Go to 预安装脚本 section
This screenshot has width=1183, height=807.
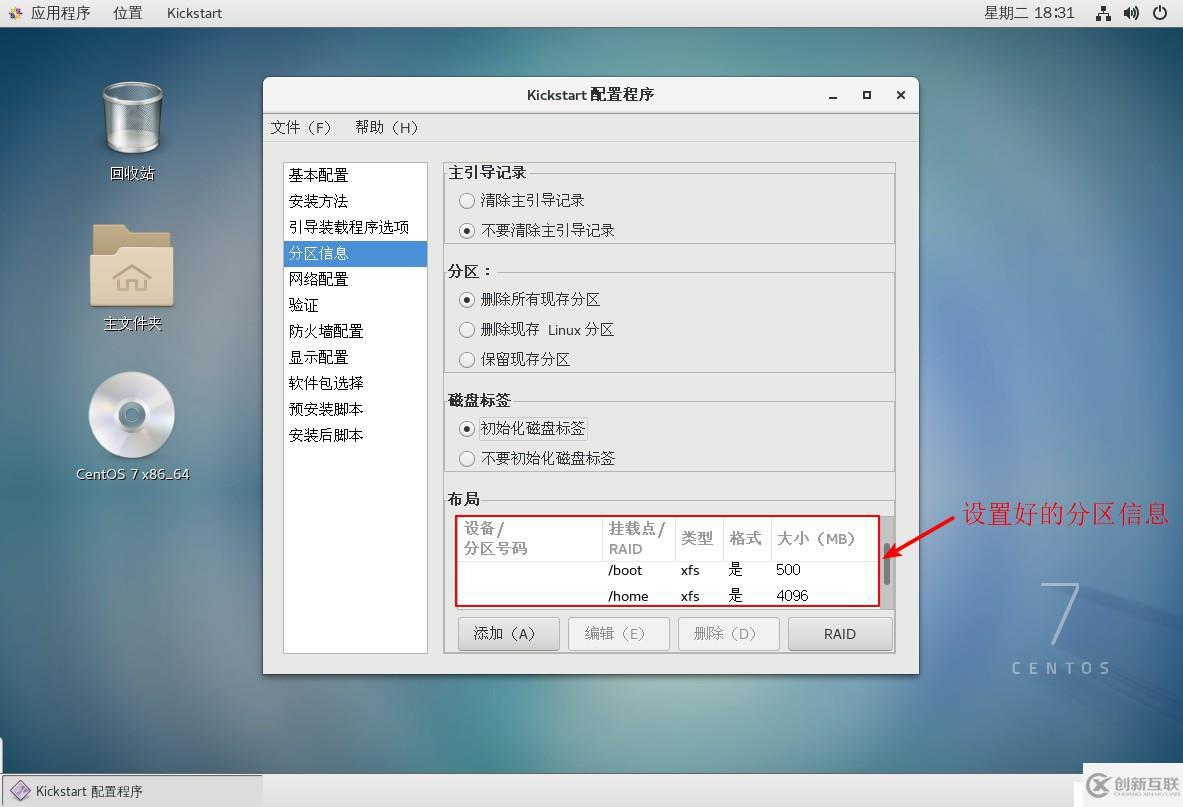(x=355, y=410)
